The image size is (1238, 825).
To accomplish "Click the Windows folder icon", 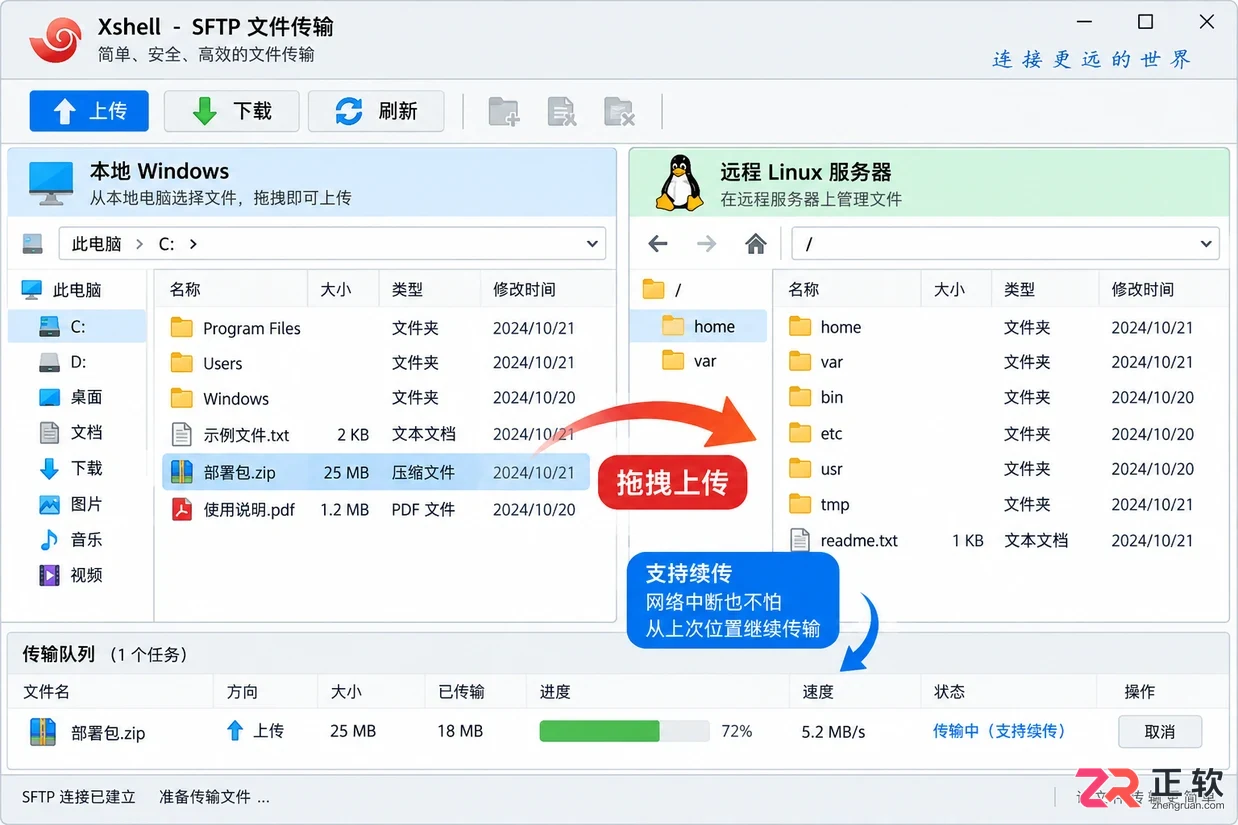I will [x=181, y=398].
